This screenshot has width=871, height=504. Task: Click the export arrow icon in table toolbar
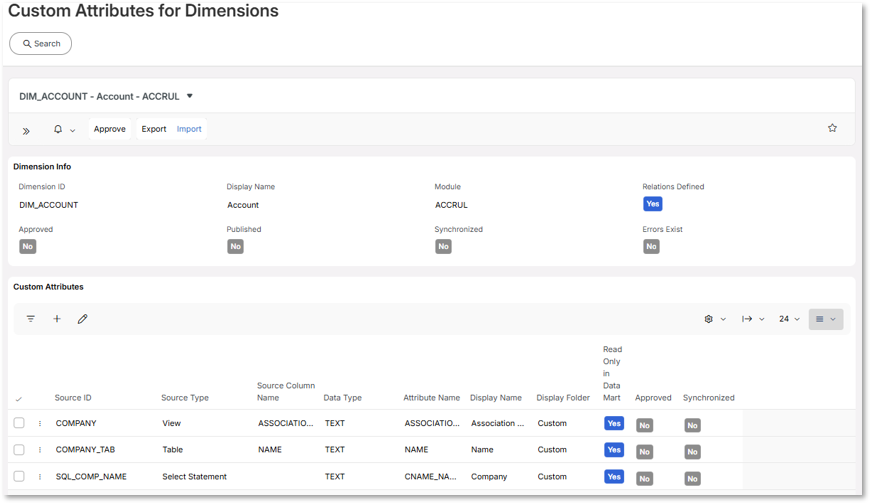747,319
